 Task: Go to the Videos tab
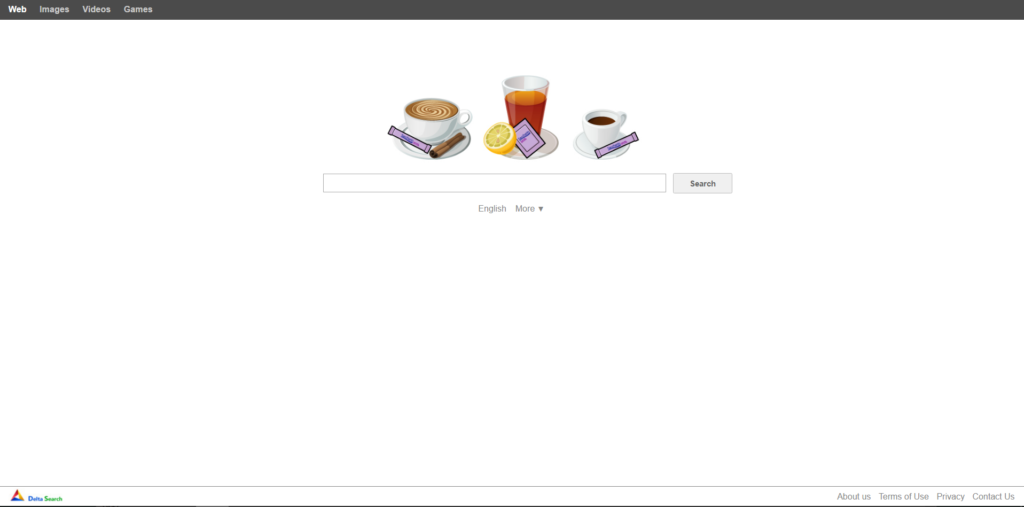(x=96, y=9)
